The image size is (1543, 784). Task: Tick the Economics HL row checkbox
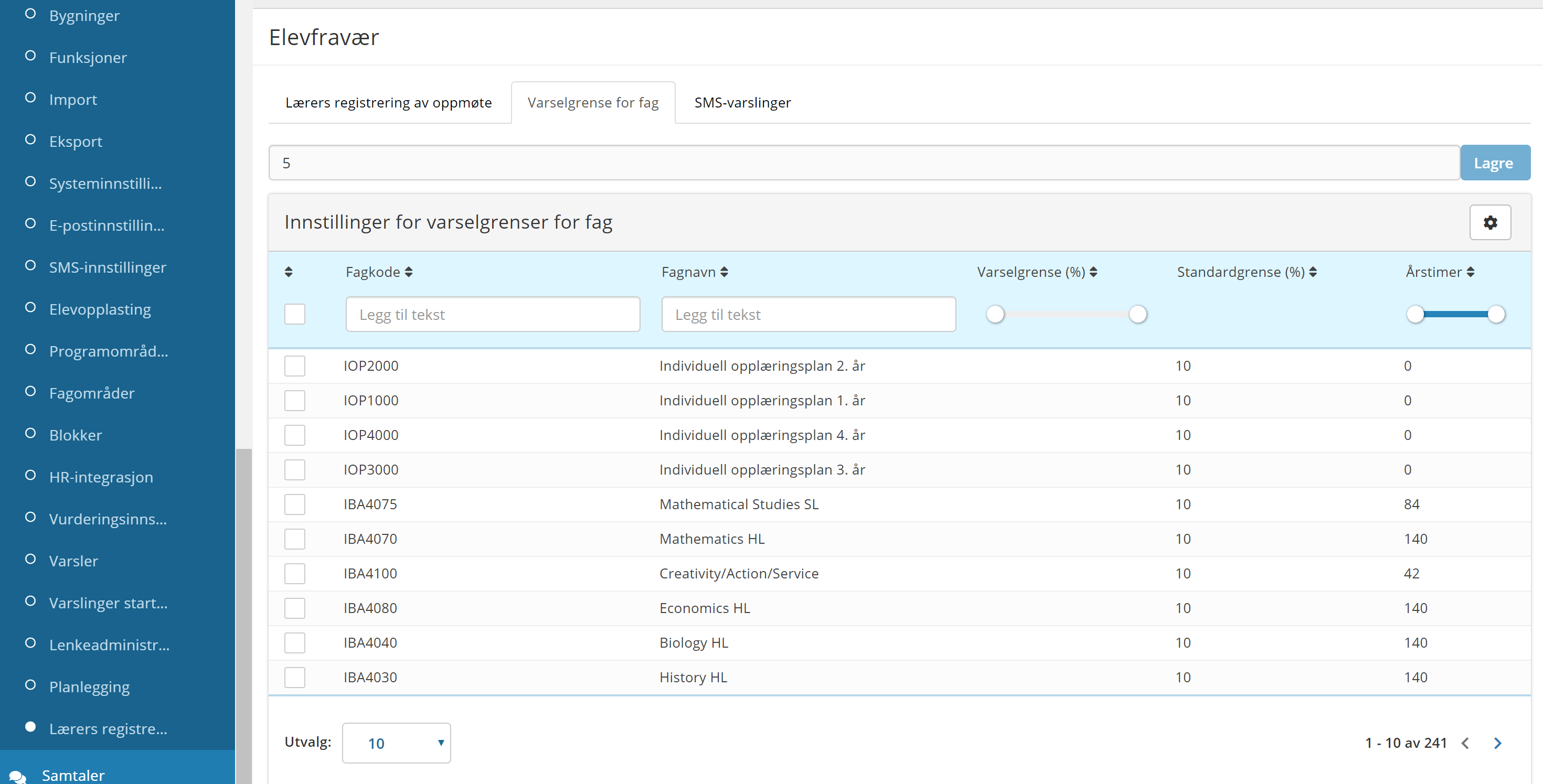point(295,608)
